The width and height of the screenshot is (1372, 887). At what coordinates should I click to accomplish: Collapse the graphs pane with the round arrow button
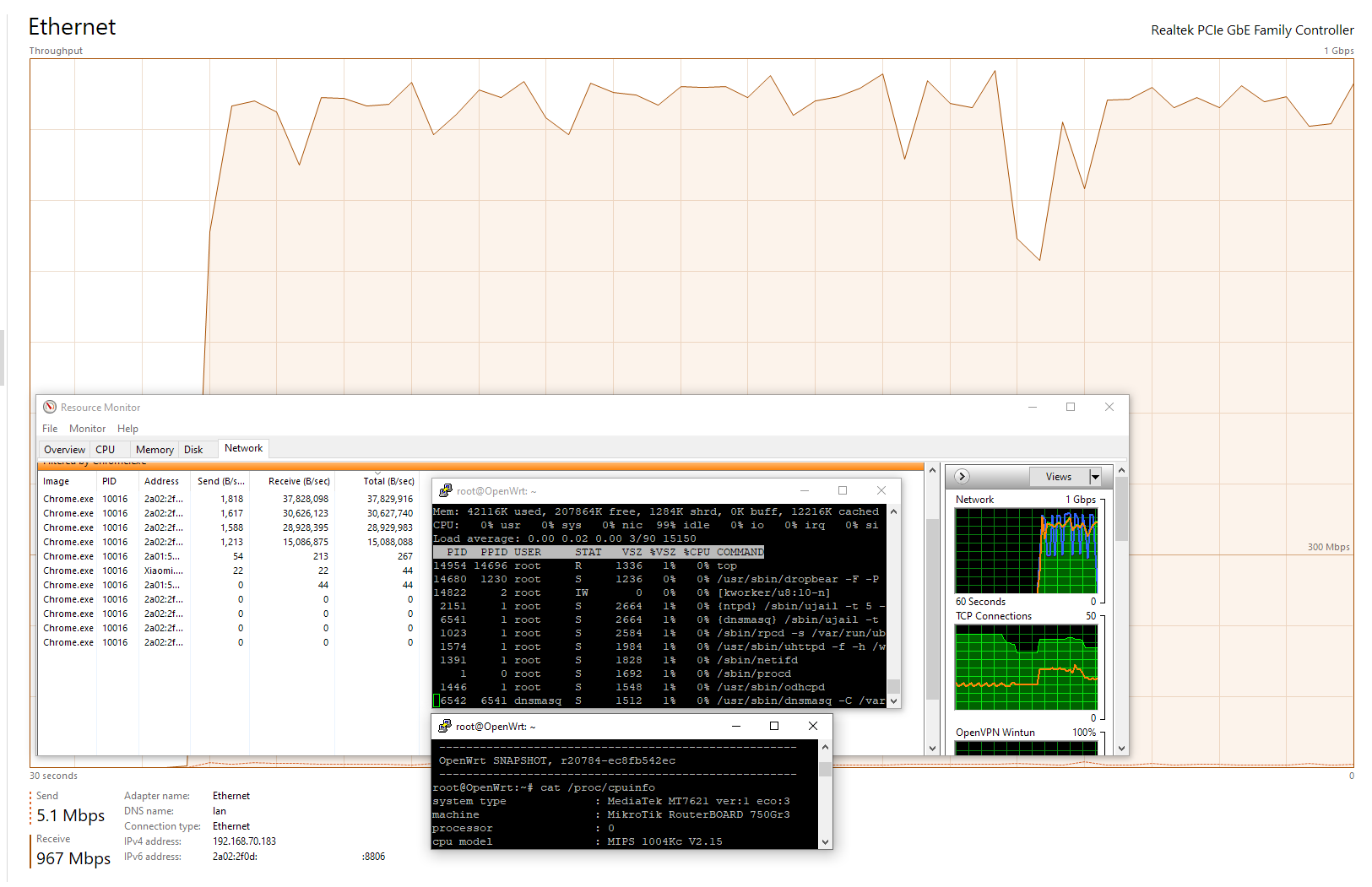962,477
